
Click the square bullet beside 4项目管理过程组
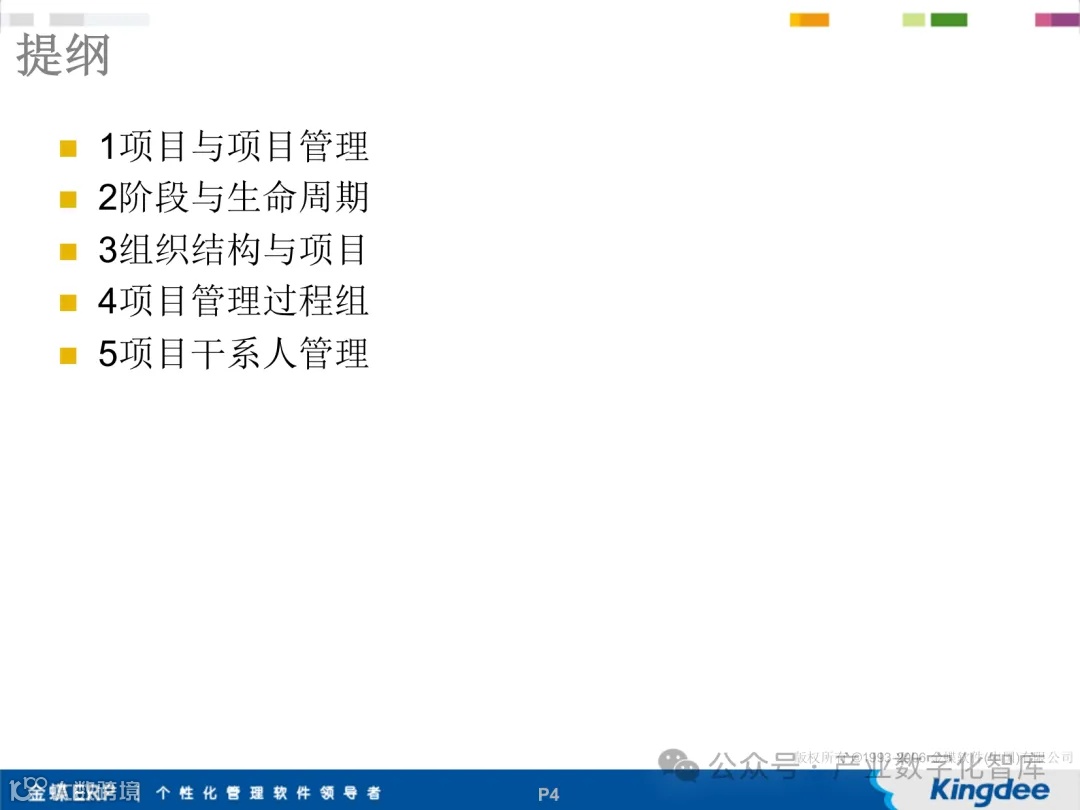pos(68,302)
